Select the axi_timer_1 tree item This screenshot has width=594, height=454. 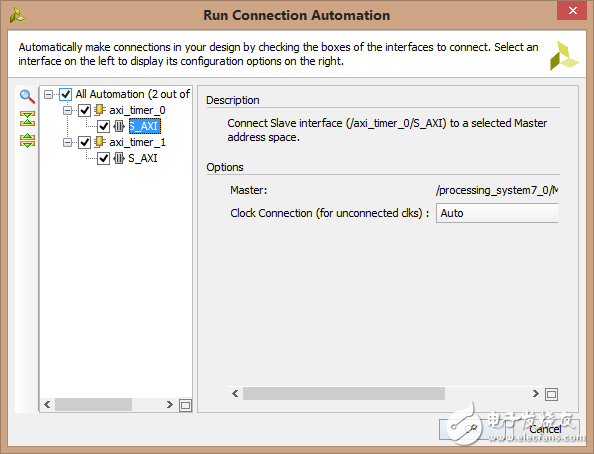[138, 142]
